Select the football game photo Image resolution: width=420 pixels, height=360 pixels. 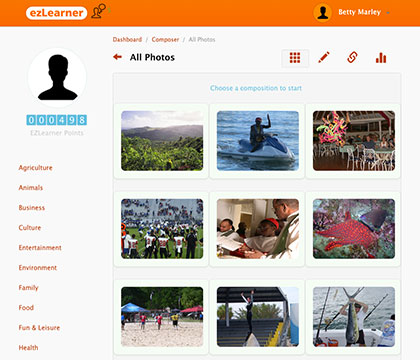(162, 229)
